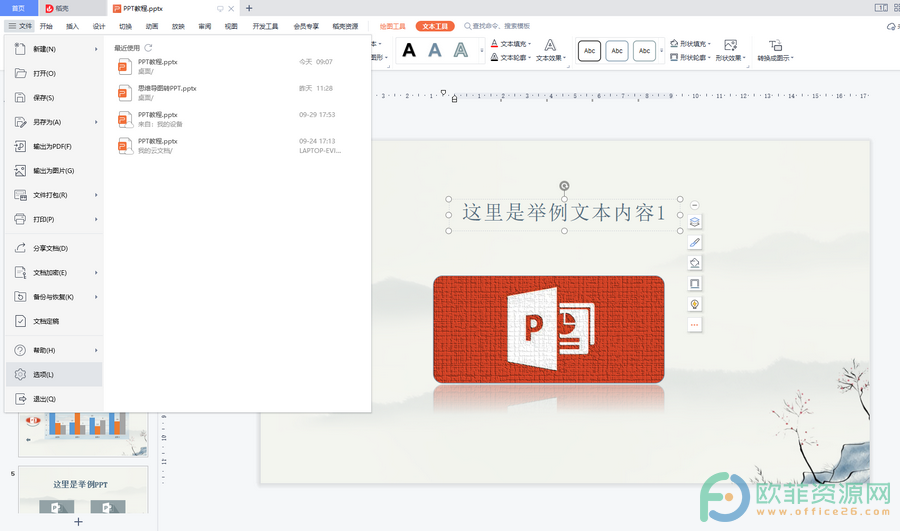900x531 pixels.
Task: Open the 文本轮廓 text outline dropdown
Action: pyautogui.click(x=511, y=57)
